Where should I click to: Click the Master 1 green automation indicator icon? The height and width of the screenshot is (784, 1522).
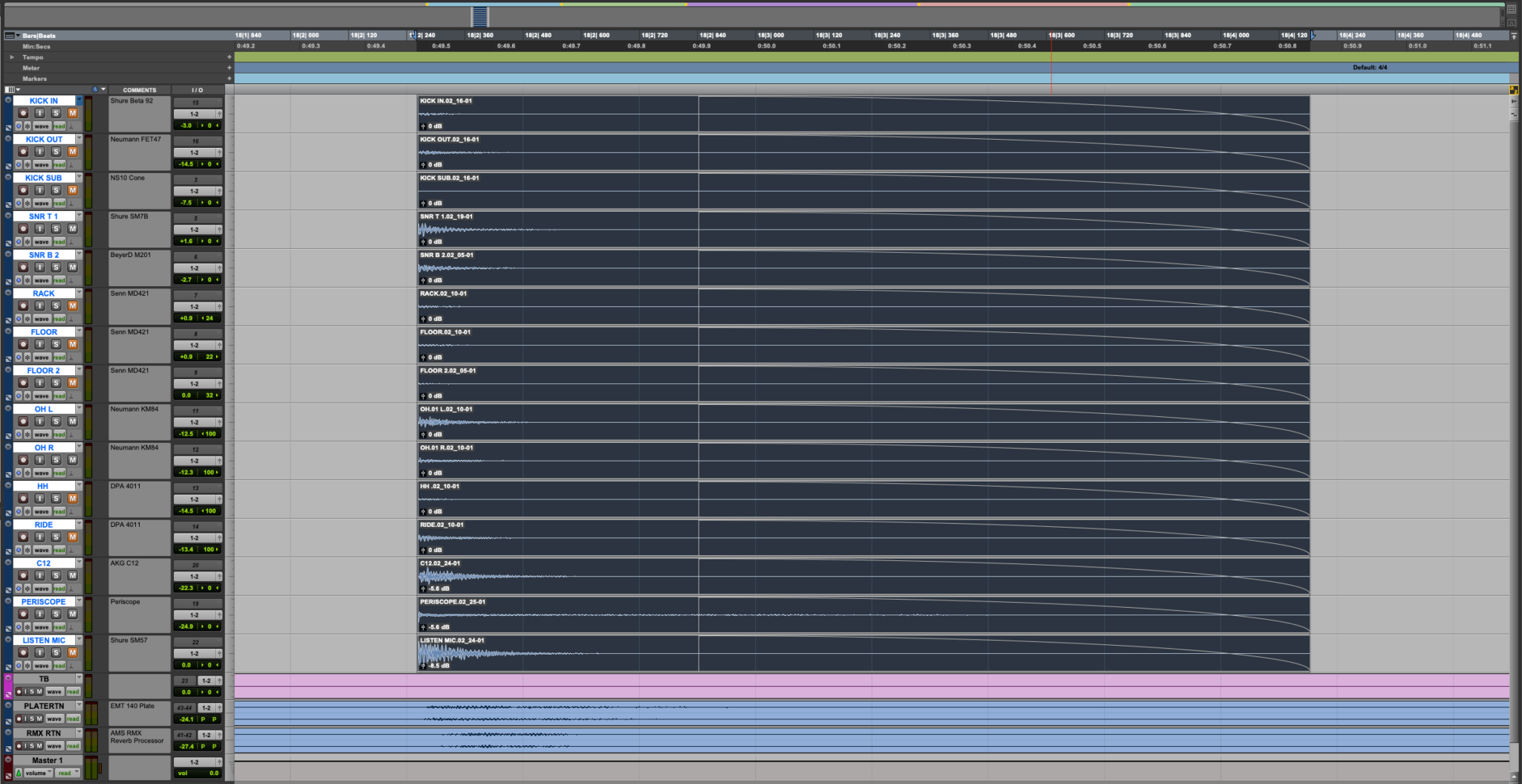tap(19, 773)
